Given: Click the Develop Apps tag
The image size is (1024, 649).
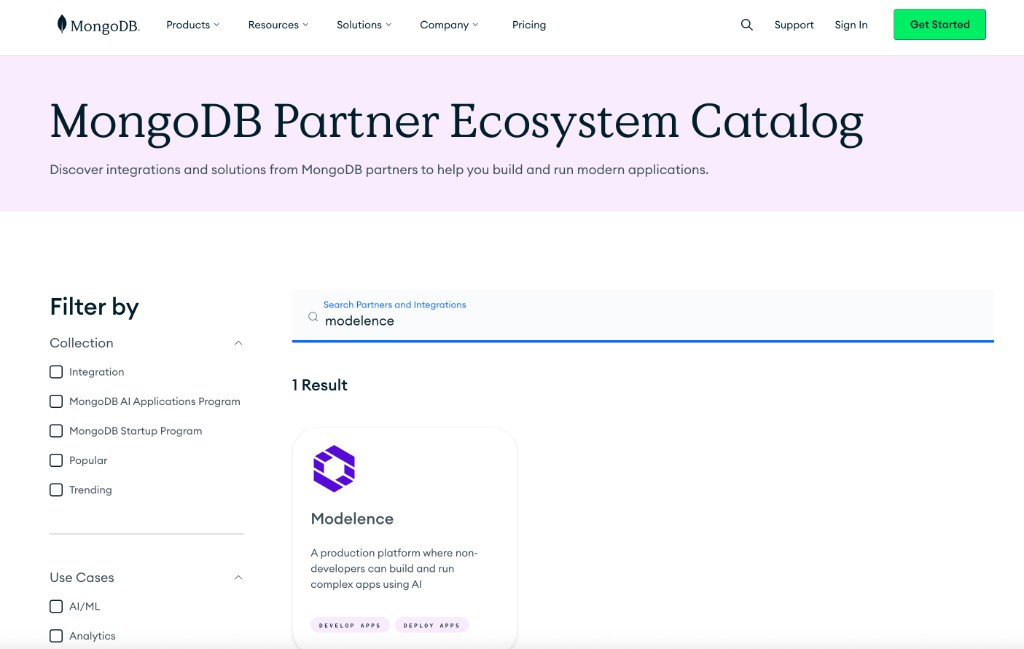Looking at the screenshot, I should tap(349, 625).
